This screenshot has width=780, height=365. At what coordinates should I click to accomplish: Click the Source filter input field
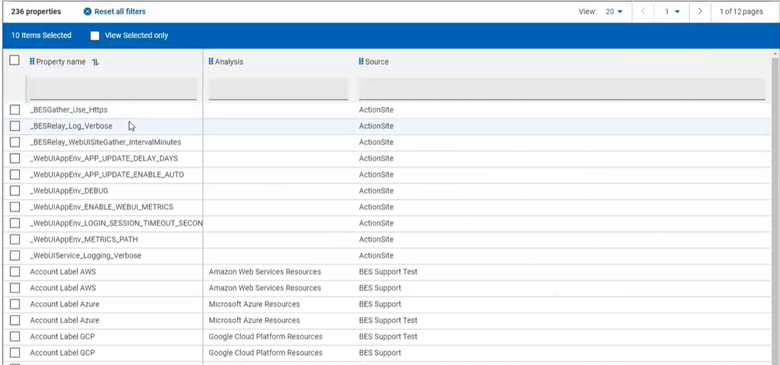[562, 90]
